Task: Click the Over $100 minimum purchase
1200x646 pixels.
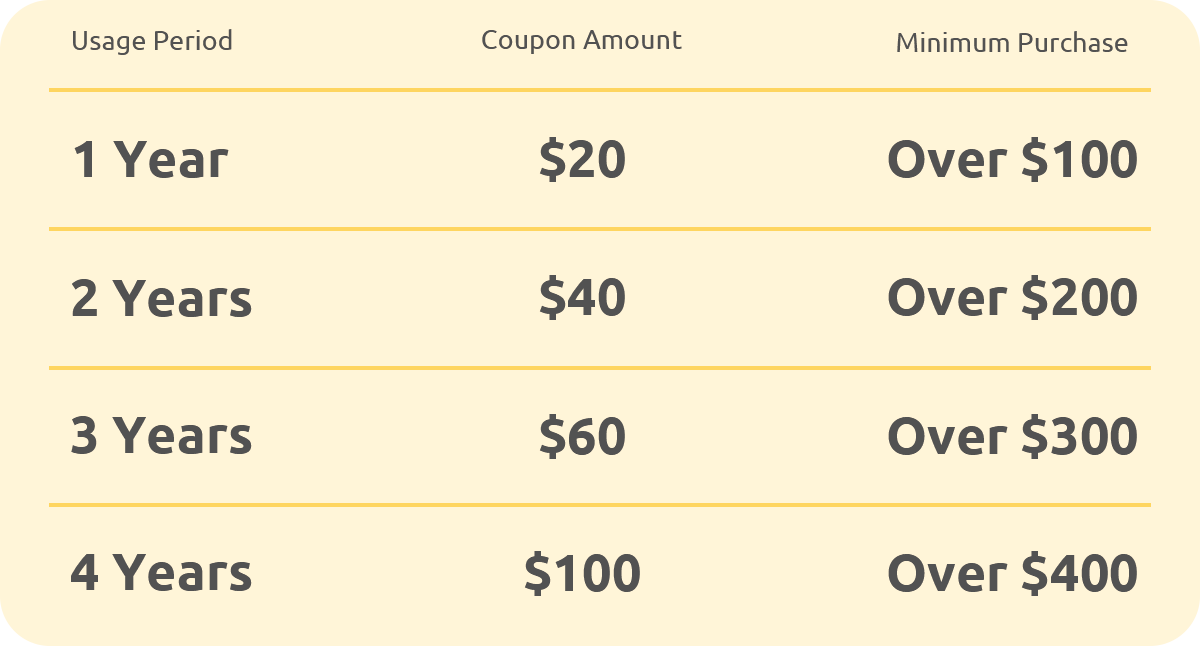Action: [x=1013, y=160]
